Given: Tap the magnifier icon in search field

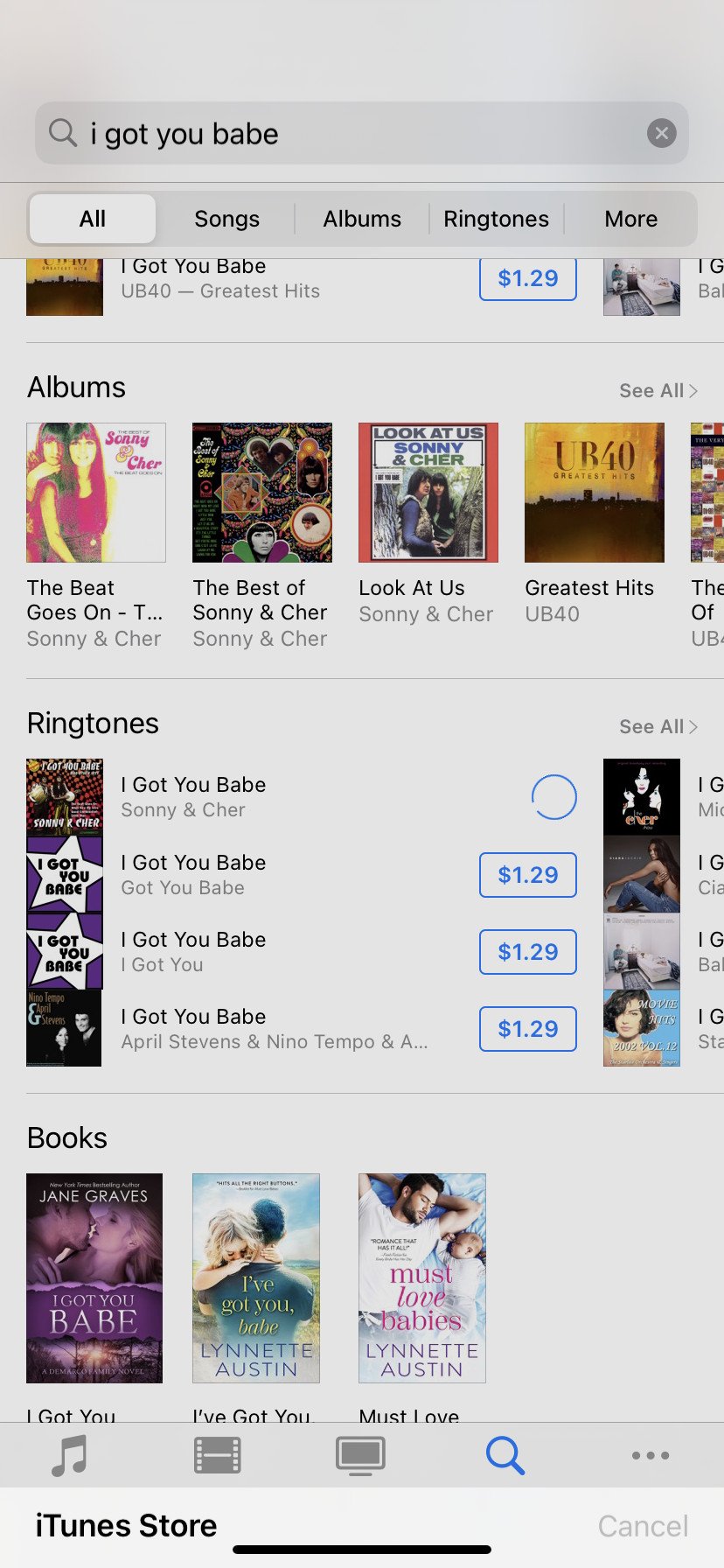Looking at the screenshot, I should coord(63,133).
